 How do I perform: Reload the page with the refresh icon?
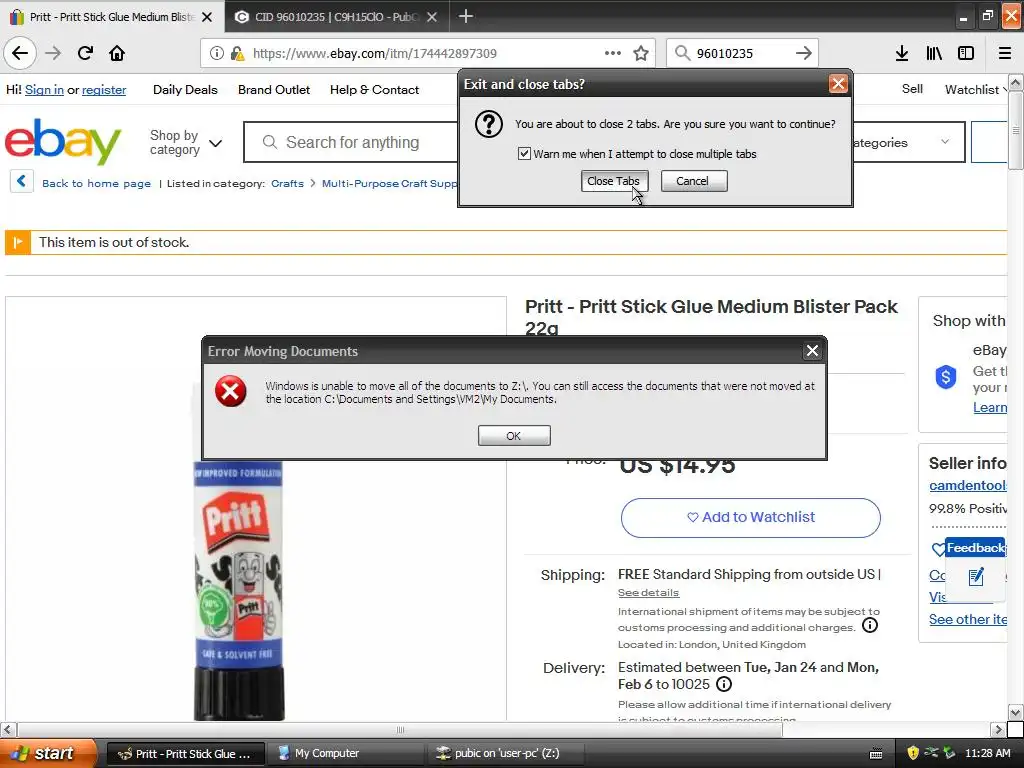(x=85, y=53)
